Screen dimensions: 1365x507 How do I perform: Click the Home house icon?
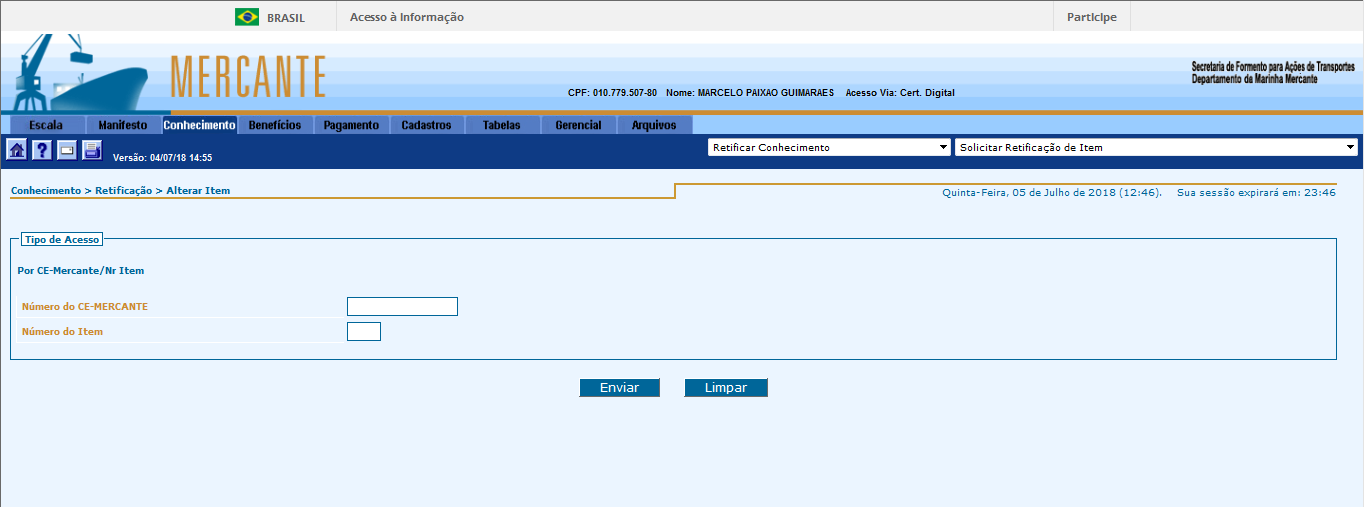tap(17, 151)
